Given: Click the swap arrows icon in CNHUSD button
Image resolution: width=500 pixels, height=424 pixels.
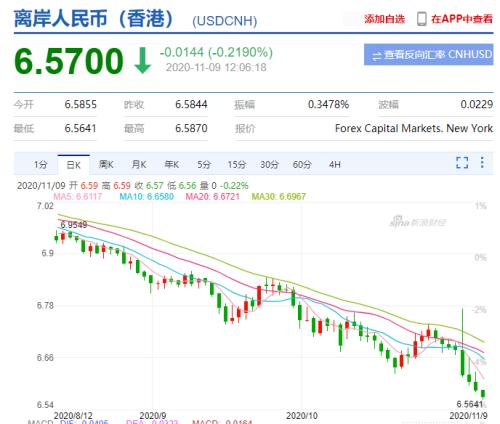Looking at the screenshot, I should pyautogui.click(x=377, y=56).
